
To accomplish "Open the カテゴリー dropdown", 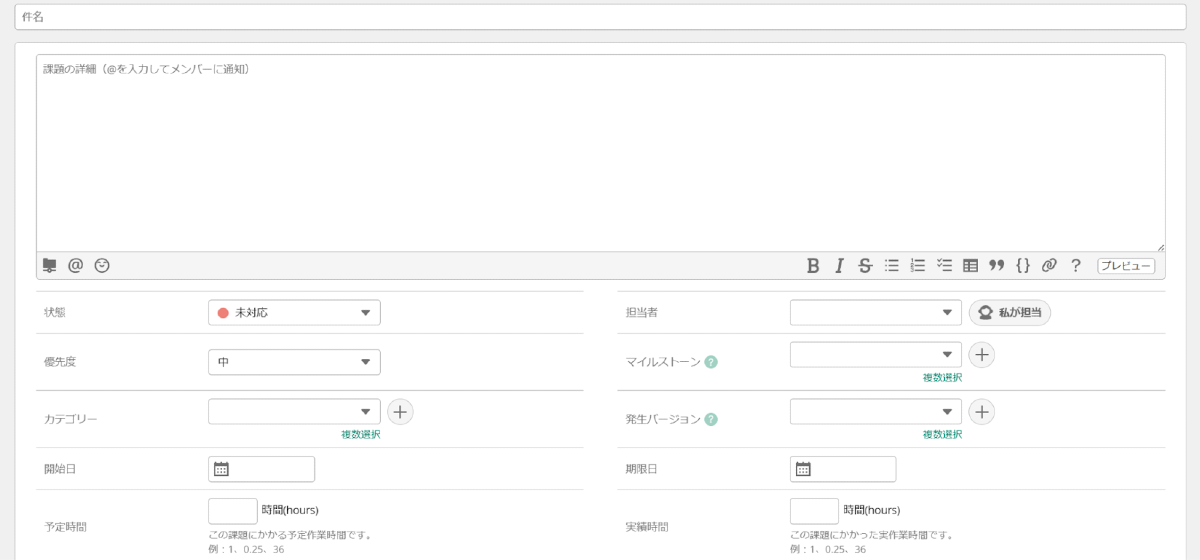I will pos(294,411).
